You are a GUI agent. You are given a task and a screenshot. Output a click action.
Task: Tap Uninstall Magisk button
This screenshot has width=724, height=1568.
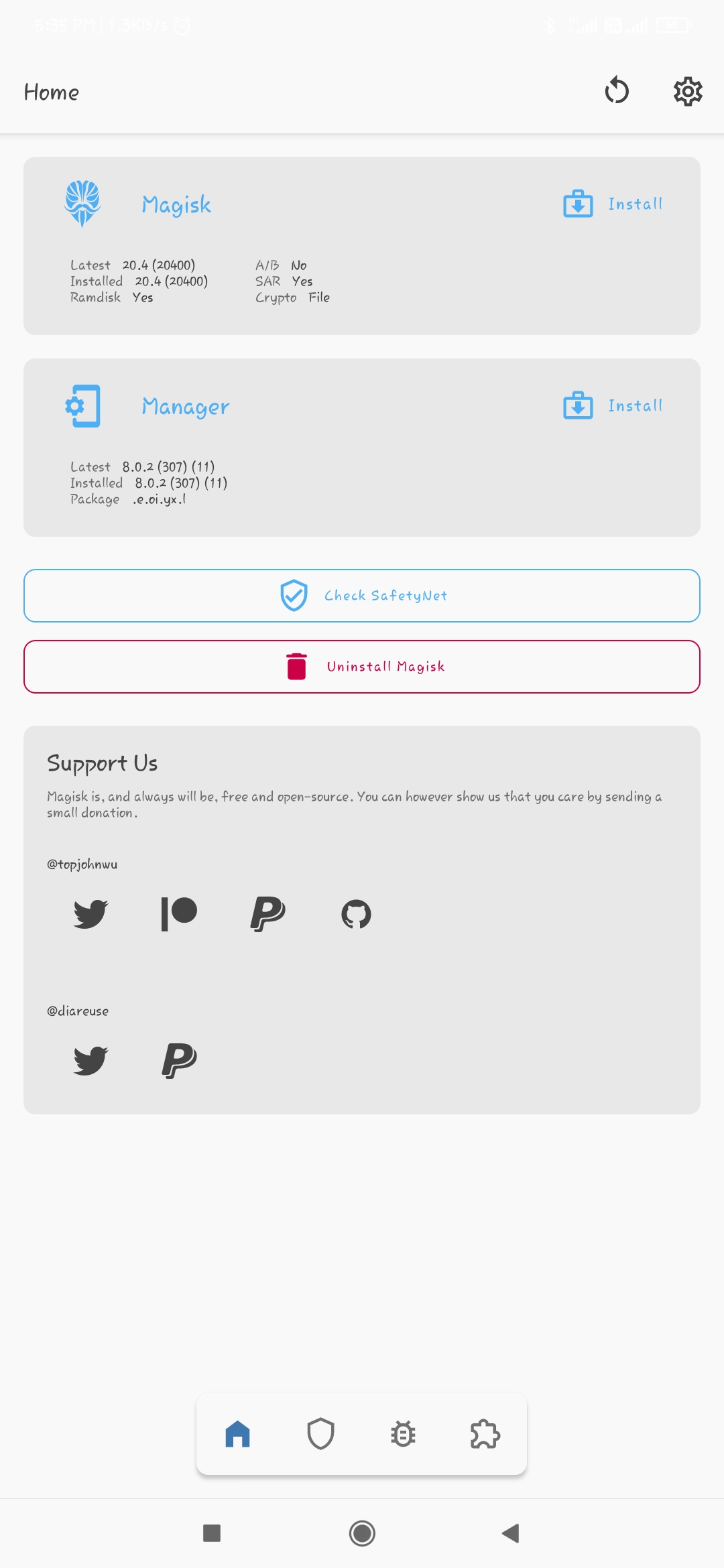click(x=362, y=667)
